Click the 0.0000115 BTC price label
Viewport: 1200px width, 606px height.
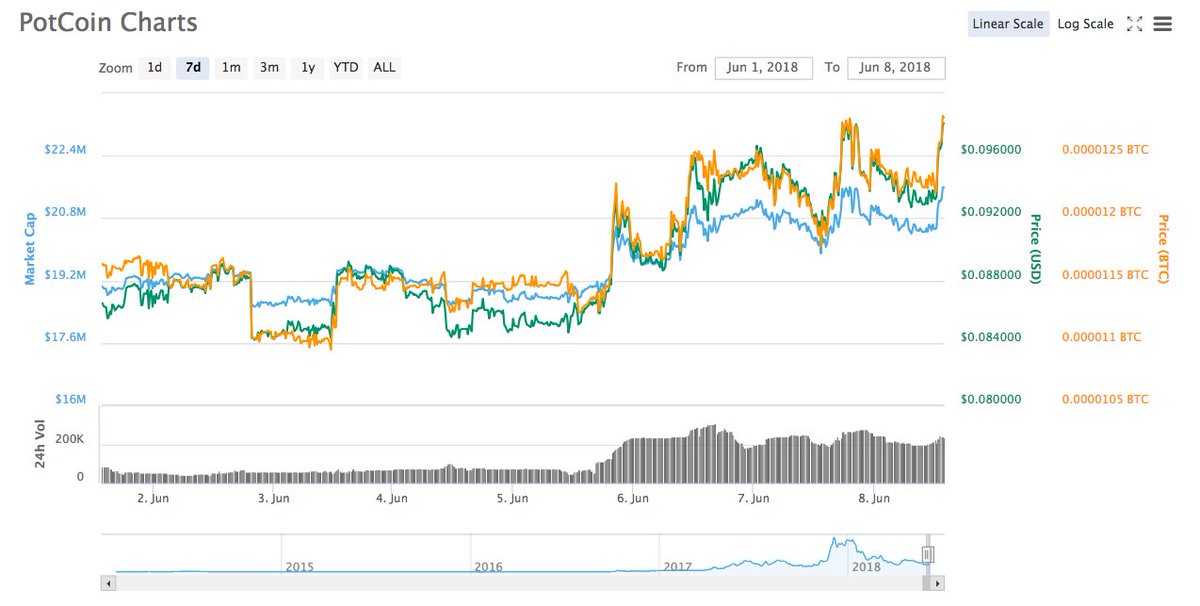point(1105,275)
